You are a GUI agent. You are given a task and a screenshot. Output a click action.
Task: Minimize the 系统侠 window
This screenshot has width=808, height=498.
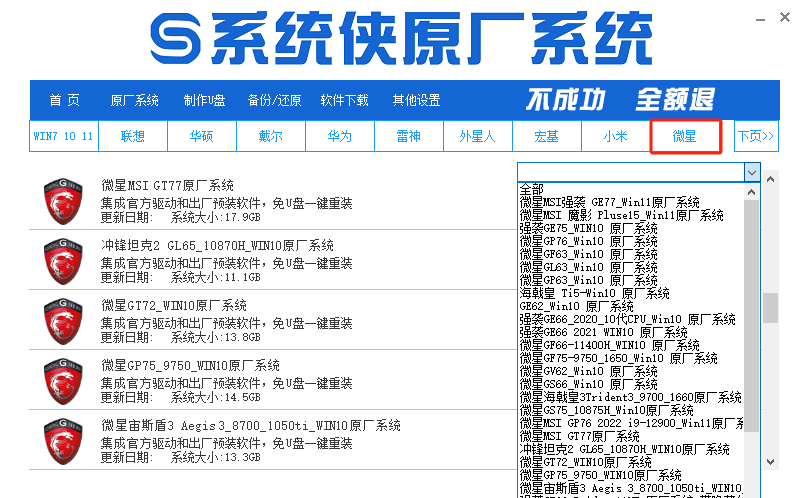point(760,19)
